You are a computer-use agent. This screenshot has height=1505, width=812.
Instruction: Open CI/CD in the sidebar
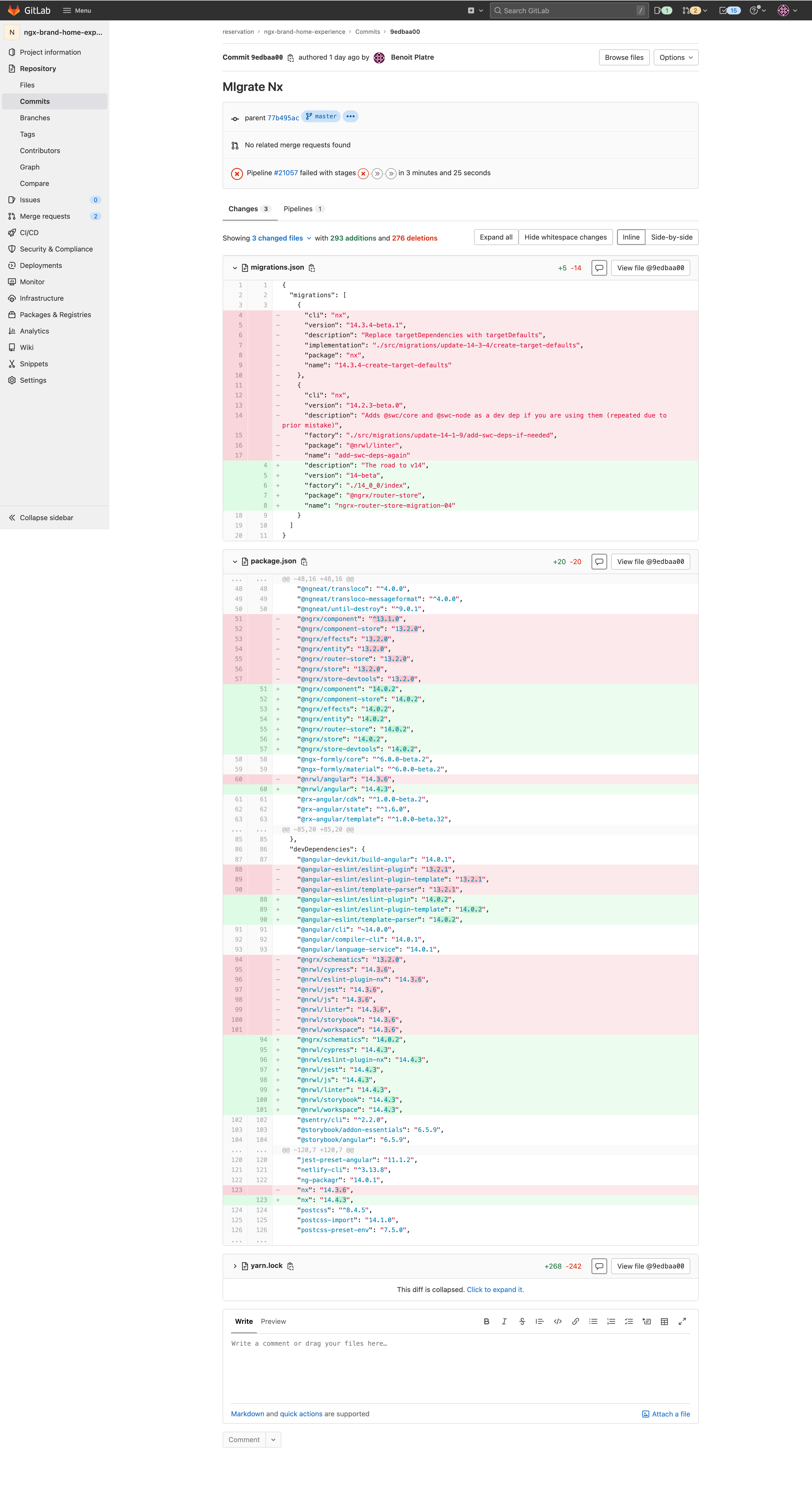coord(54,233)
